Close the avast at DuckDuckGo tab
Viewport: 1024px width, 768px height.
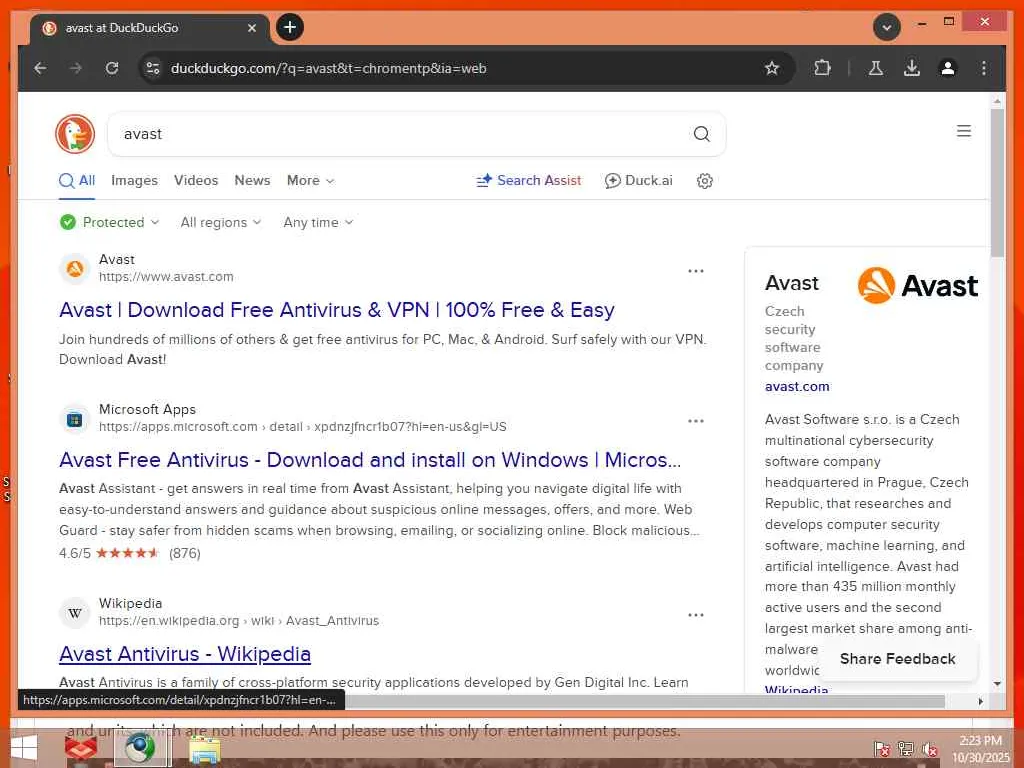point(252,28)
